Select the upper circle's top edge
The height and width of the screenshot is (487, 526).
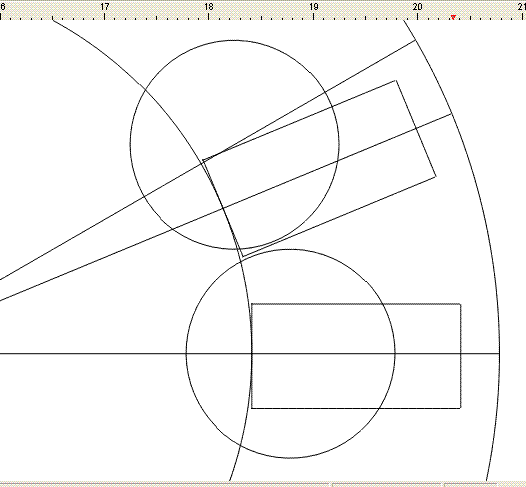(x=234, y=41)
